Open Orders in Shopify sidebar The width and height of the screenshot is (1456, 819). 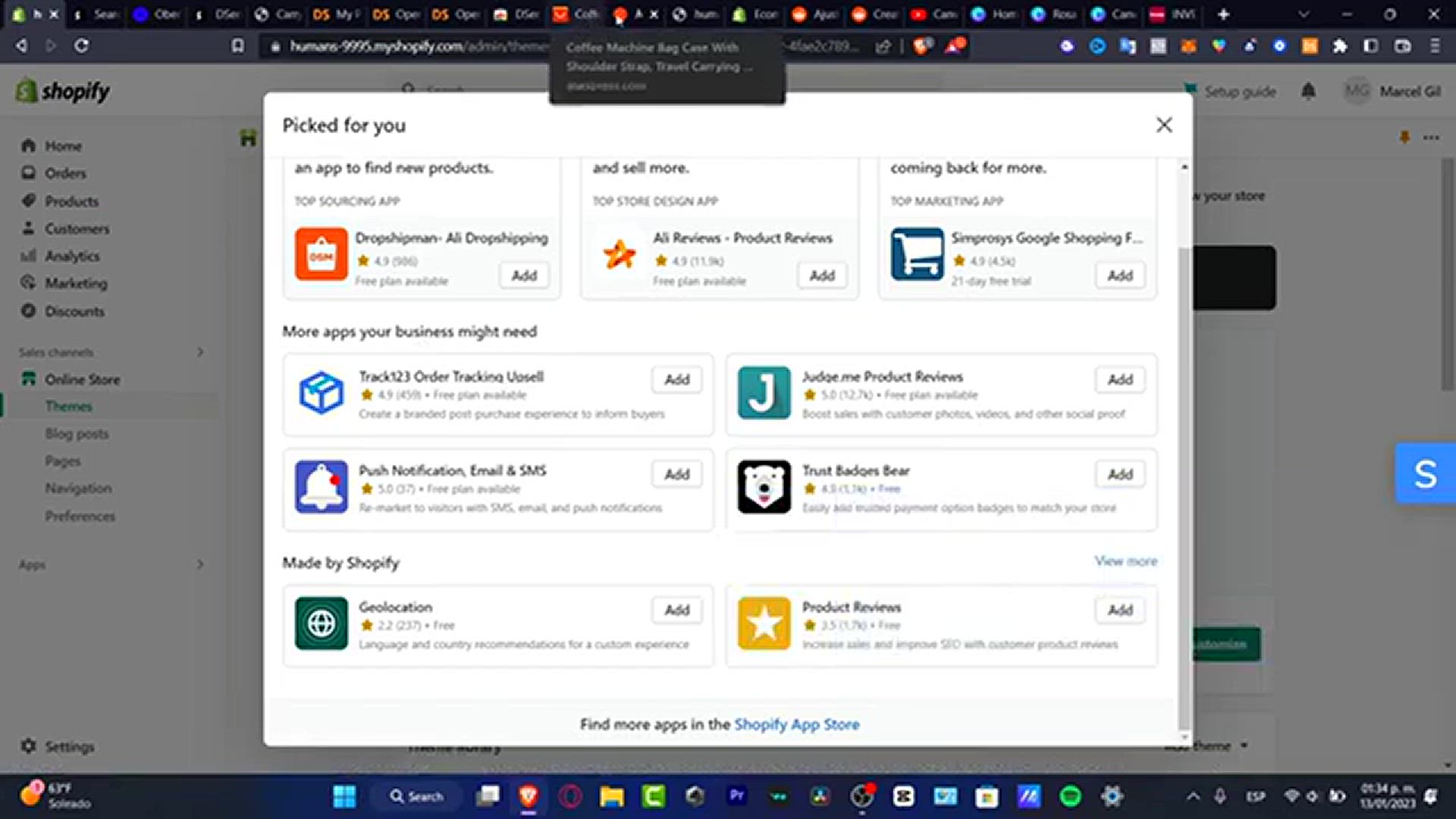65,173
